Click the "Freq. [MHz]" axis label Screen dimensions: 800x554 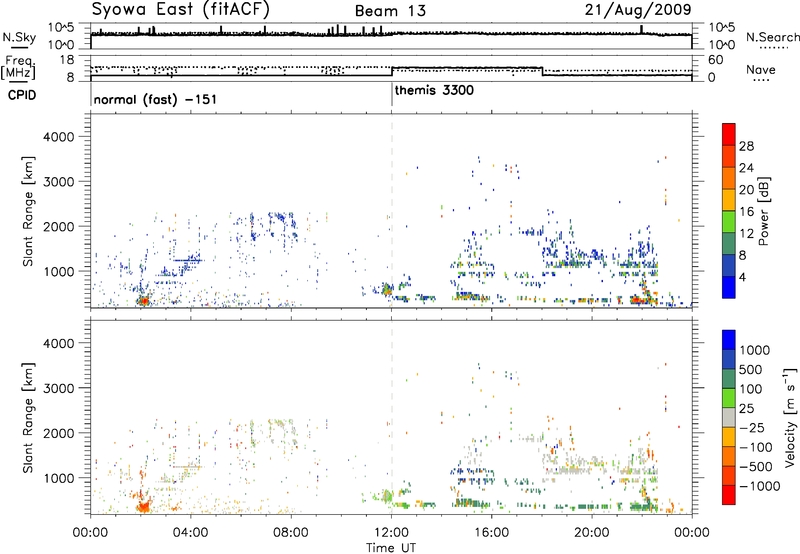18,68
